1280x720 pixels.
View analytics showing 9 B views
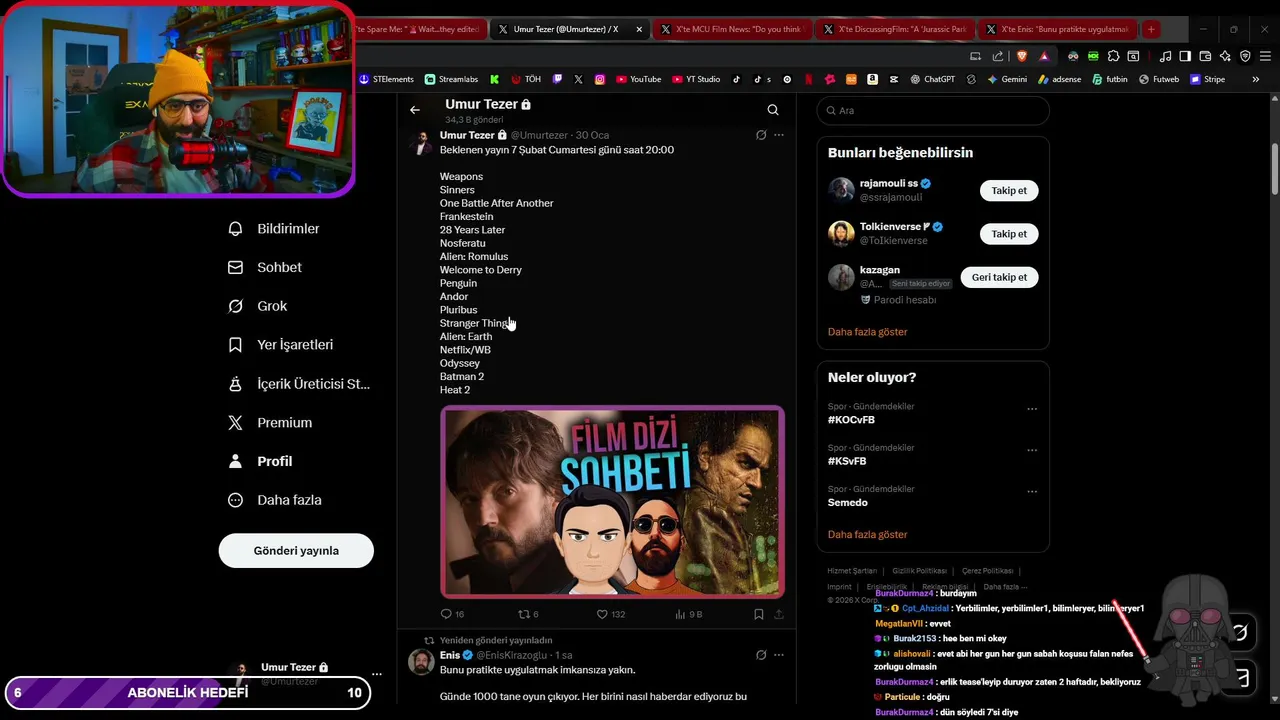(x=689, y=614)
